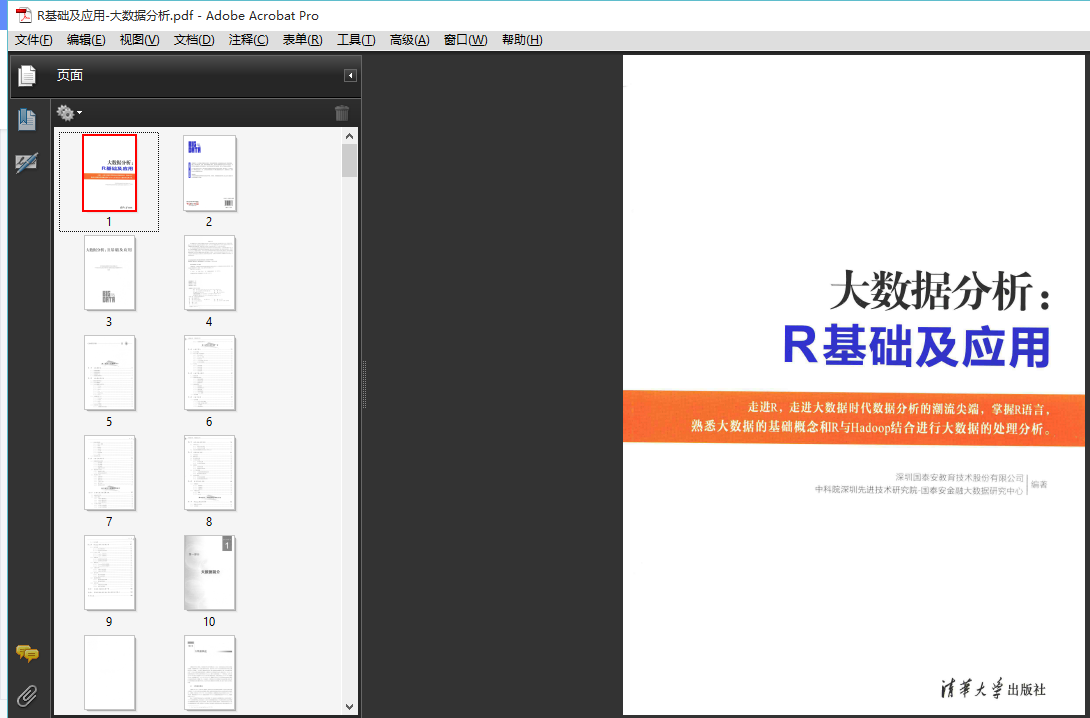Viewport: 1090px width, 718px height.
Task: Open the 窗口(W) menu
Action: coord(466,40)
